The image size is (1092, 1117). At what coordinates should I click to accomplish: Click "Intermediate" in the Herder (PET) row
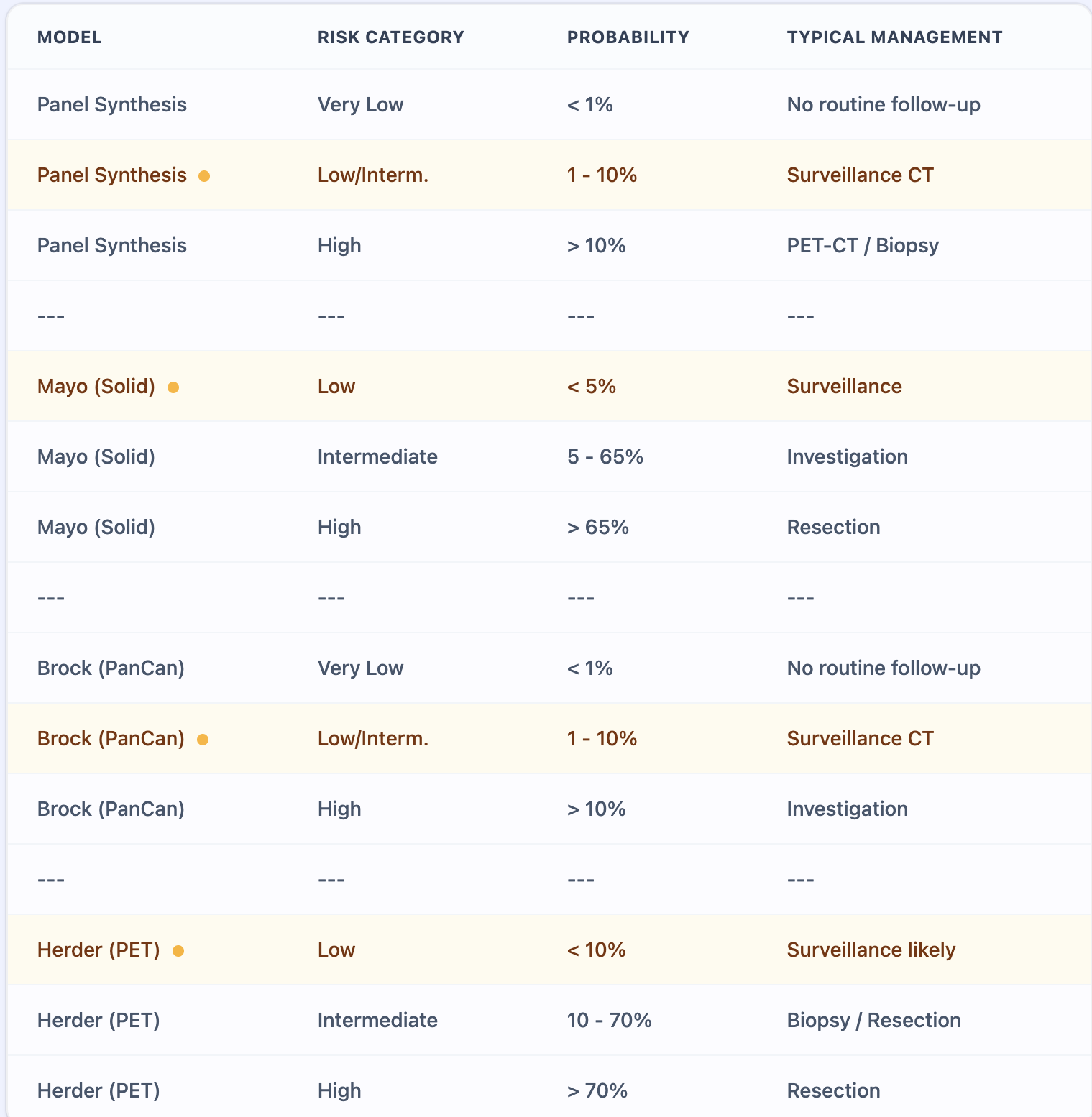click(377, 1021)
